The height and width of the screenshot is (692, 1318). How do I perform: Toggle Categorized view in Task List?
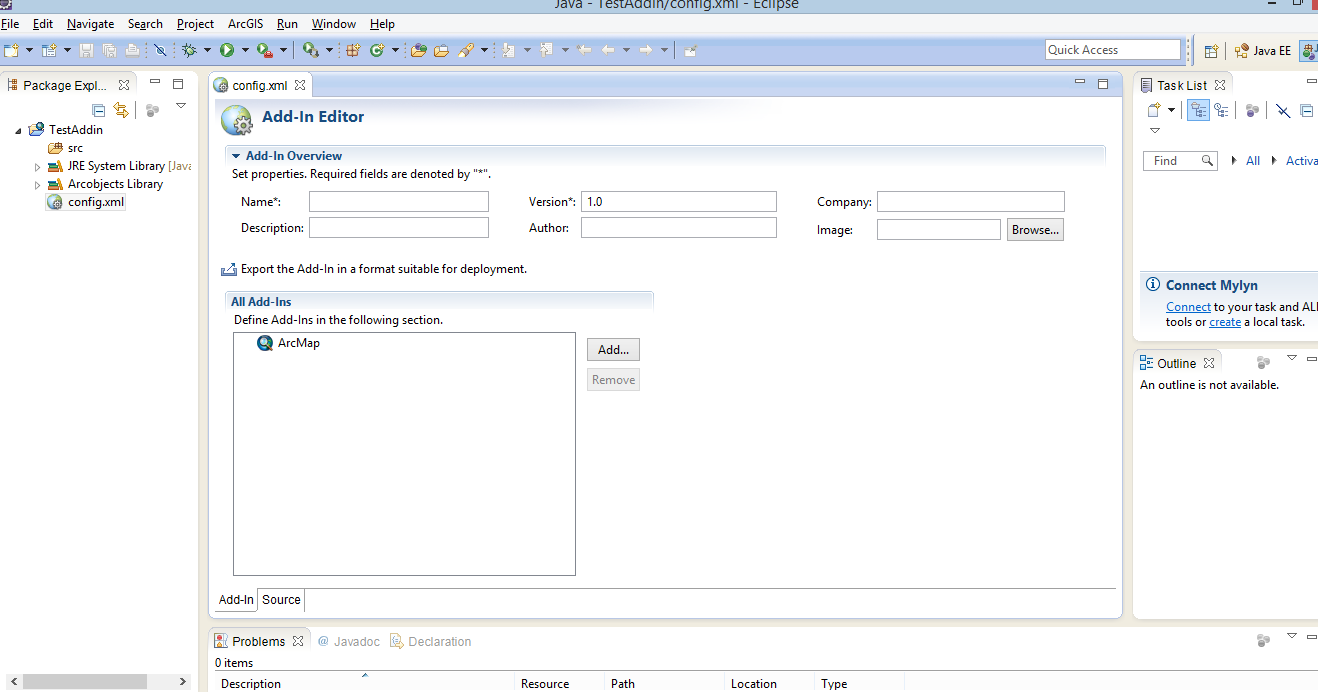point(1198,110)
